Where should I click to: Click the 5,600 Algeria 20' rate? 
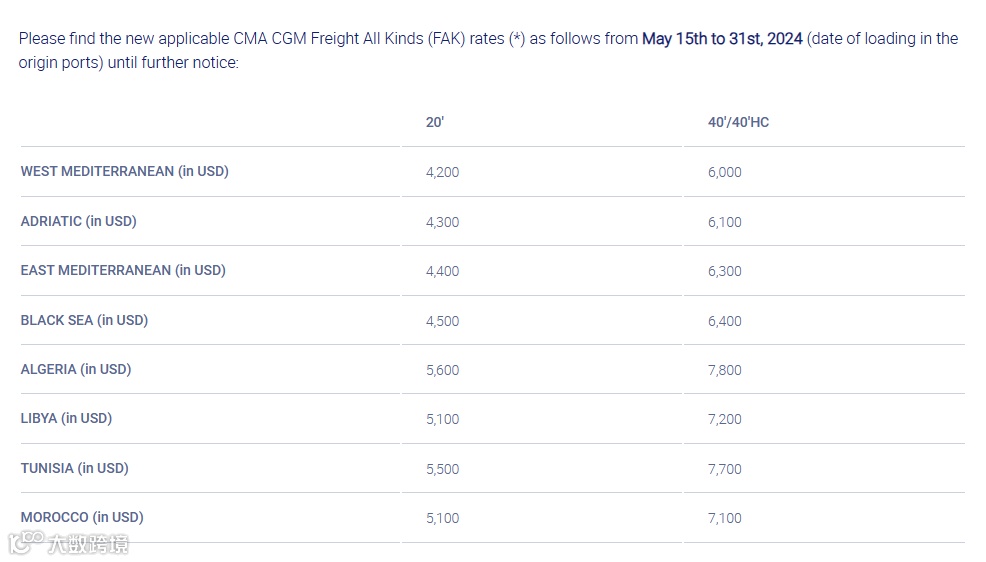pyautogui.click(x=442, y=370)
